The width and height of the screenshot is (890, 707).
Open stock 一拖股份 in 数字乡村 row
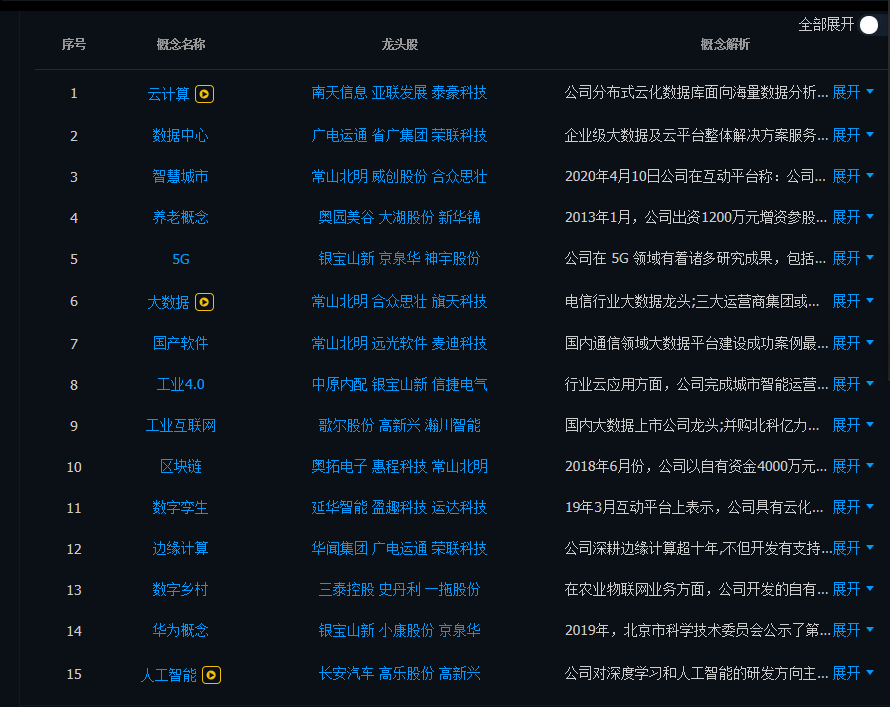pos(452,590)
